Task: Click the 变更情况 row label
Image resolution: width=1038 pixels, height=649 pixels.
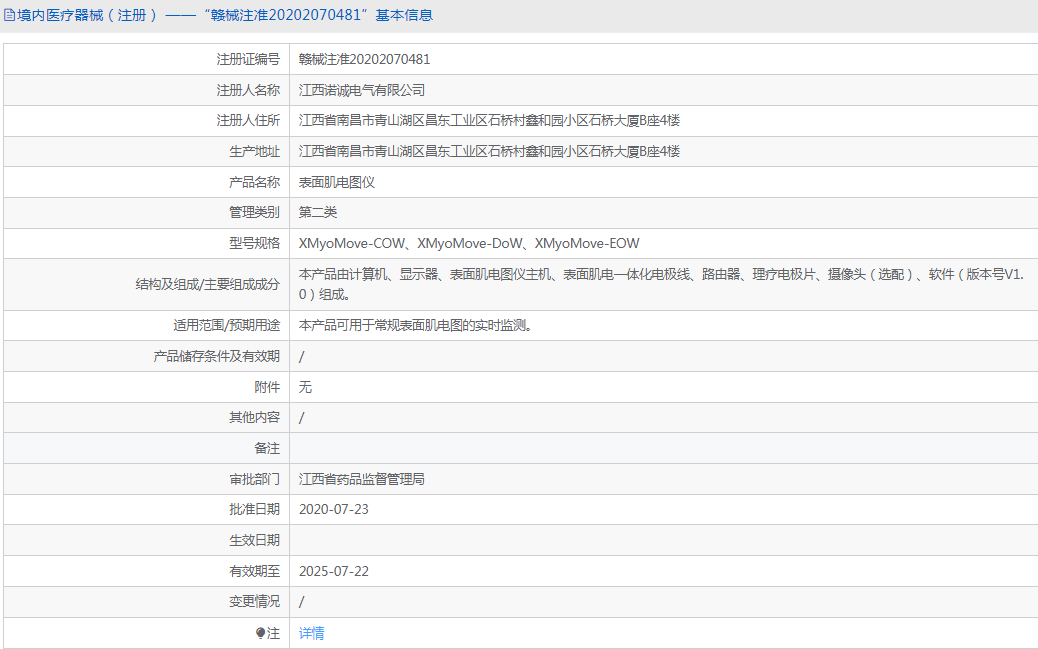Action: pyautogui.click(x=254, y=602)
